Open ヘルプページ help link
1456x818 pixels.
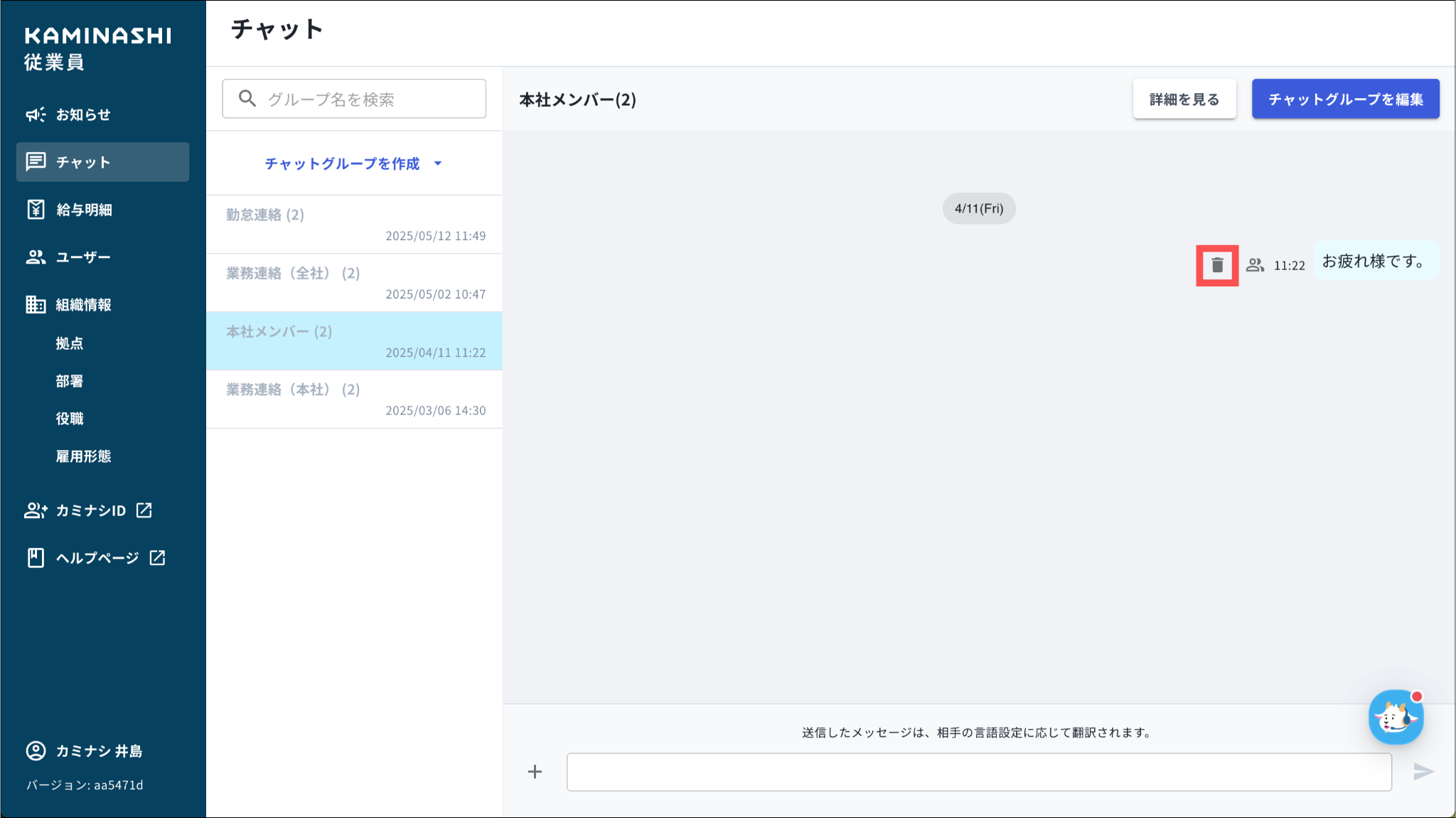[x=97, y=558]
